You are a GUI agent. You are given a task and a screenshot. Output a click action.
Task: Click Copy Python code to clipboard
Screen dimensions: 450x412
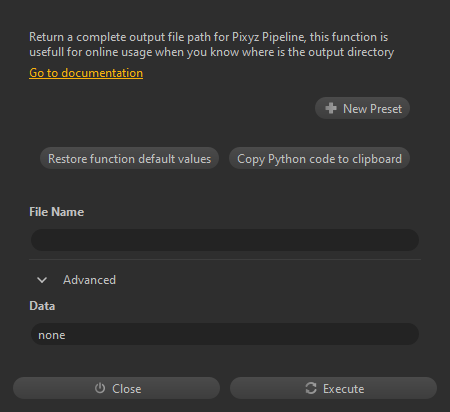click(x=319, y=158)
